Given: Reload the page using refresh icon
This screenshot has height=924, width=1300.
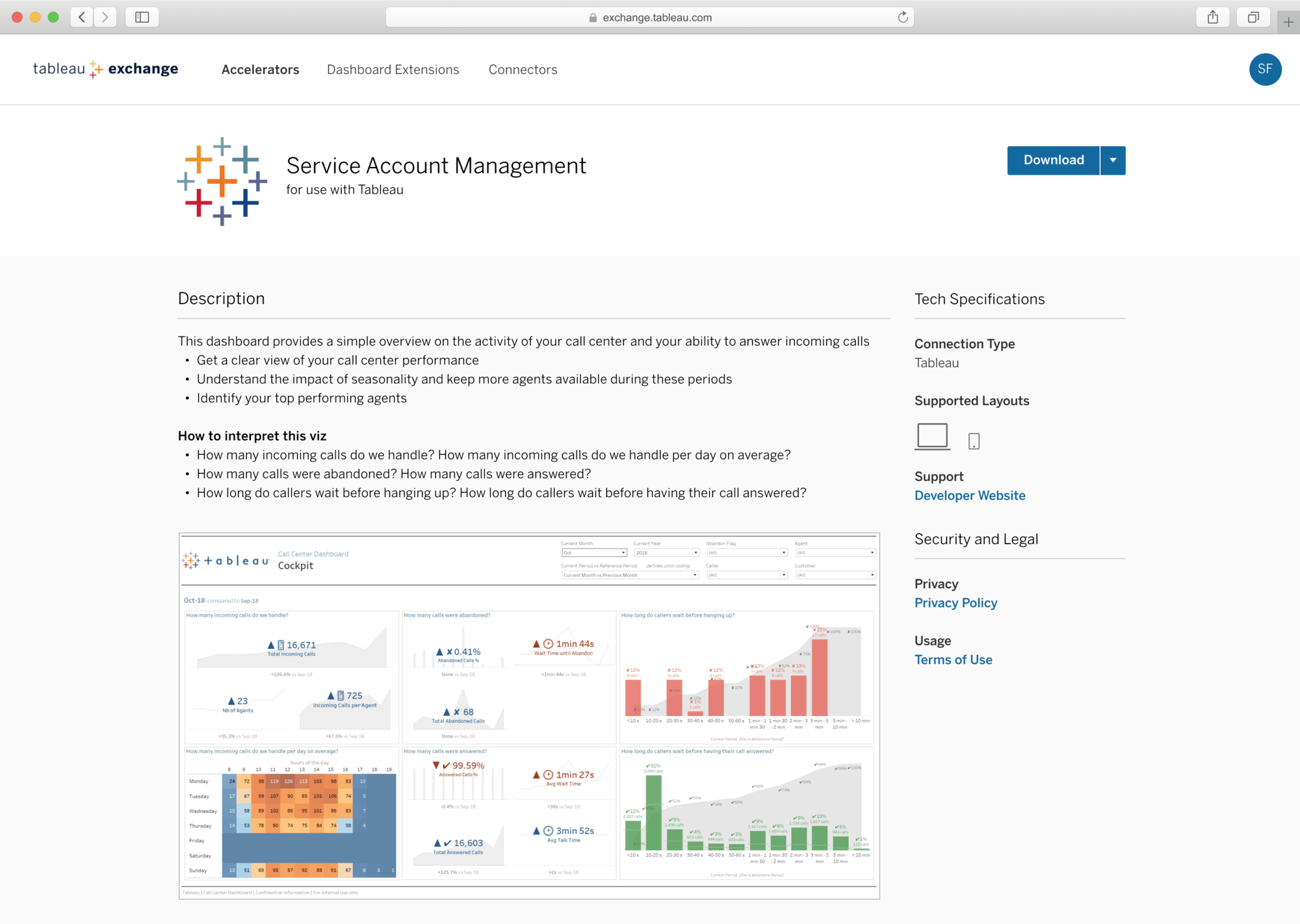Looking at the screenshot, I should pyautogui.click(x=902, y=18).
